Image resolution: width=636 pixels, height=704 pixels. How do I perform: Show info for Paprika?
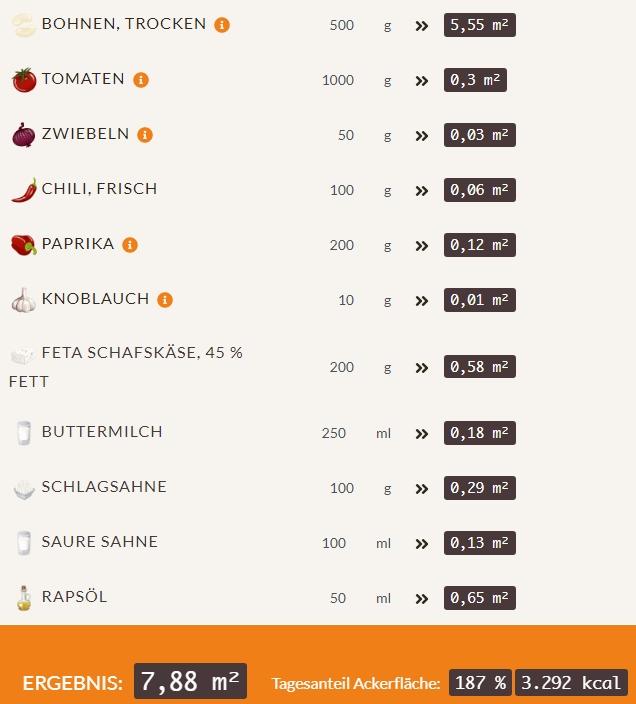pos(130,245)
